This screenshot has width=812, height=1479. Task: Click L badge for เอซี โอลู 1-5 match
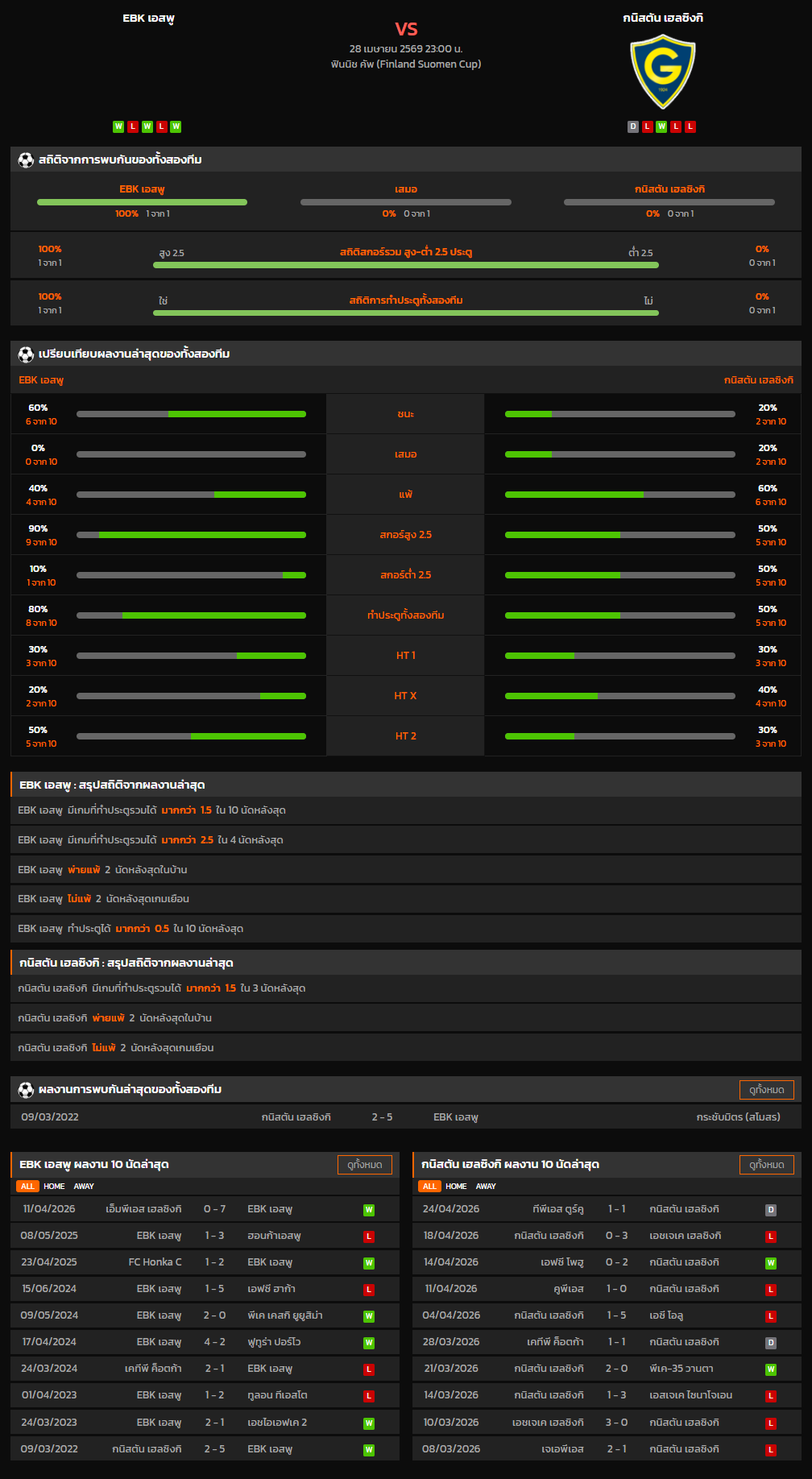tap(770, 1316)
